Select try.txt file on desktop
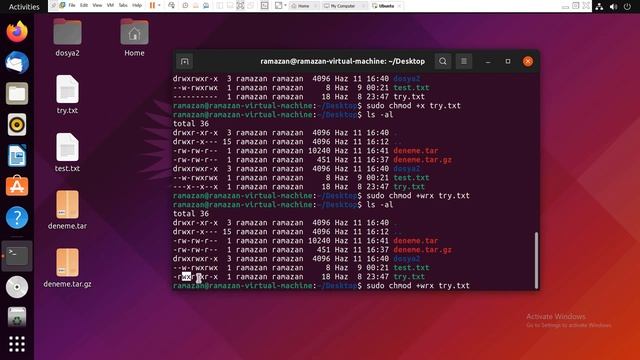 pos(67,95)
